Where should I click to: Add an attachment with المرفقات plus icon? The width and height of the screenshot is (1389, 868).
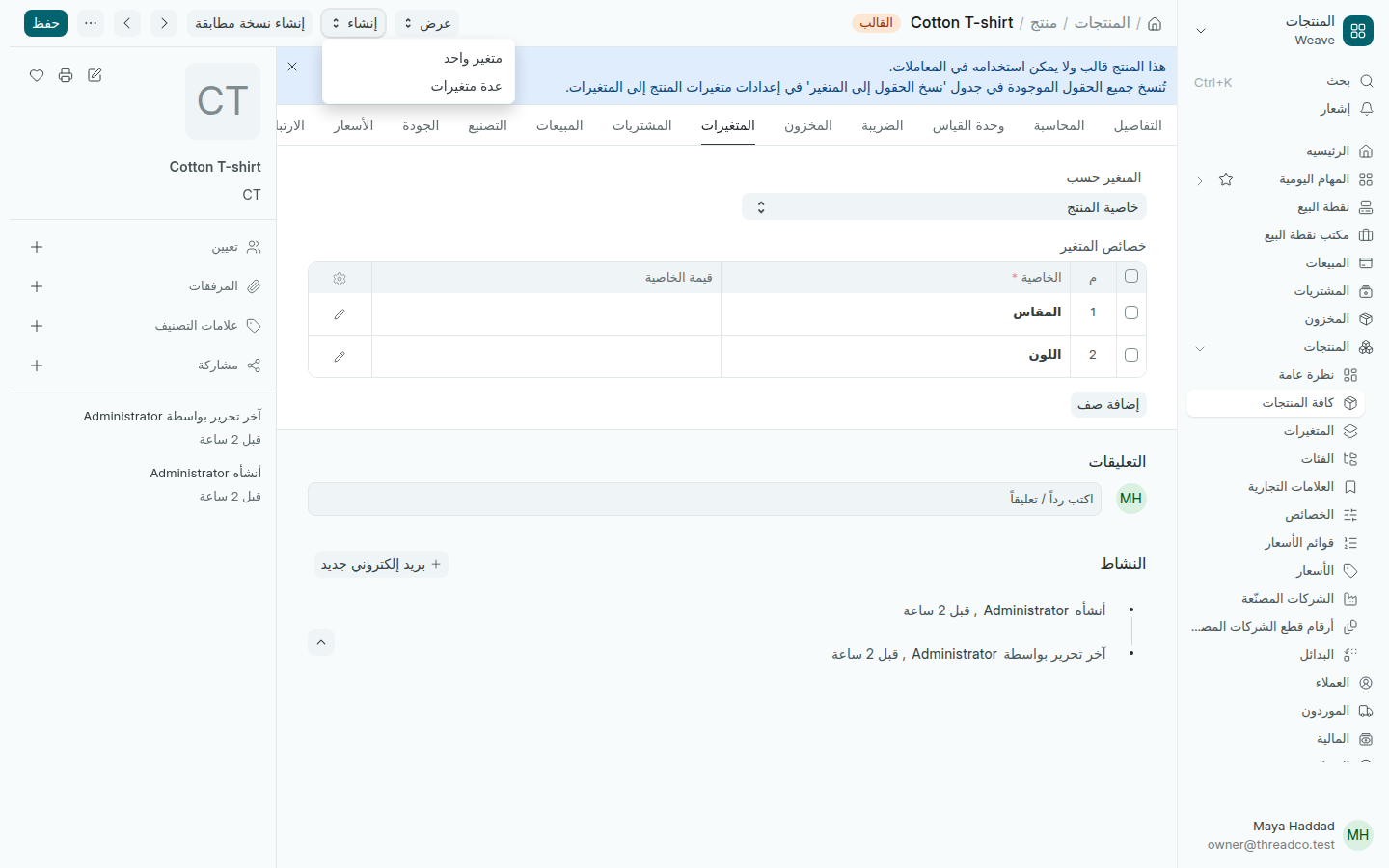click(37, 286)
